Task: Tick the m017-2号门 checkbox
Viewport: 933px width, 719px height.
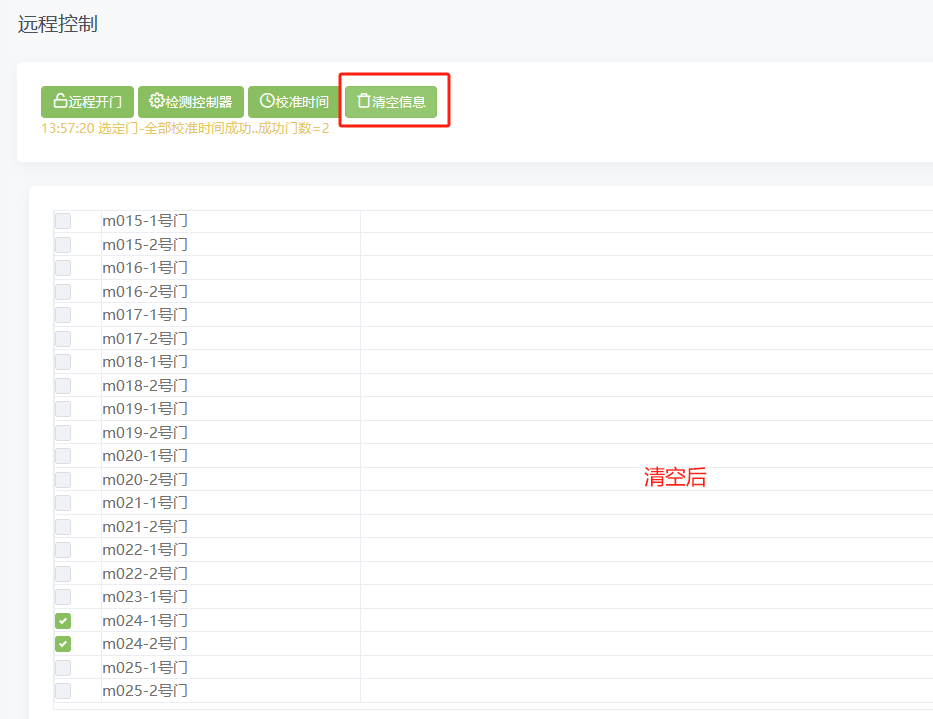Action: [x=63, y=339]
